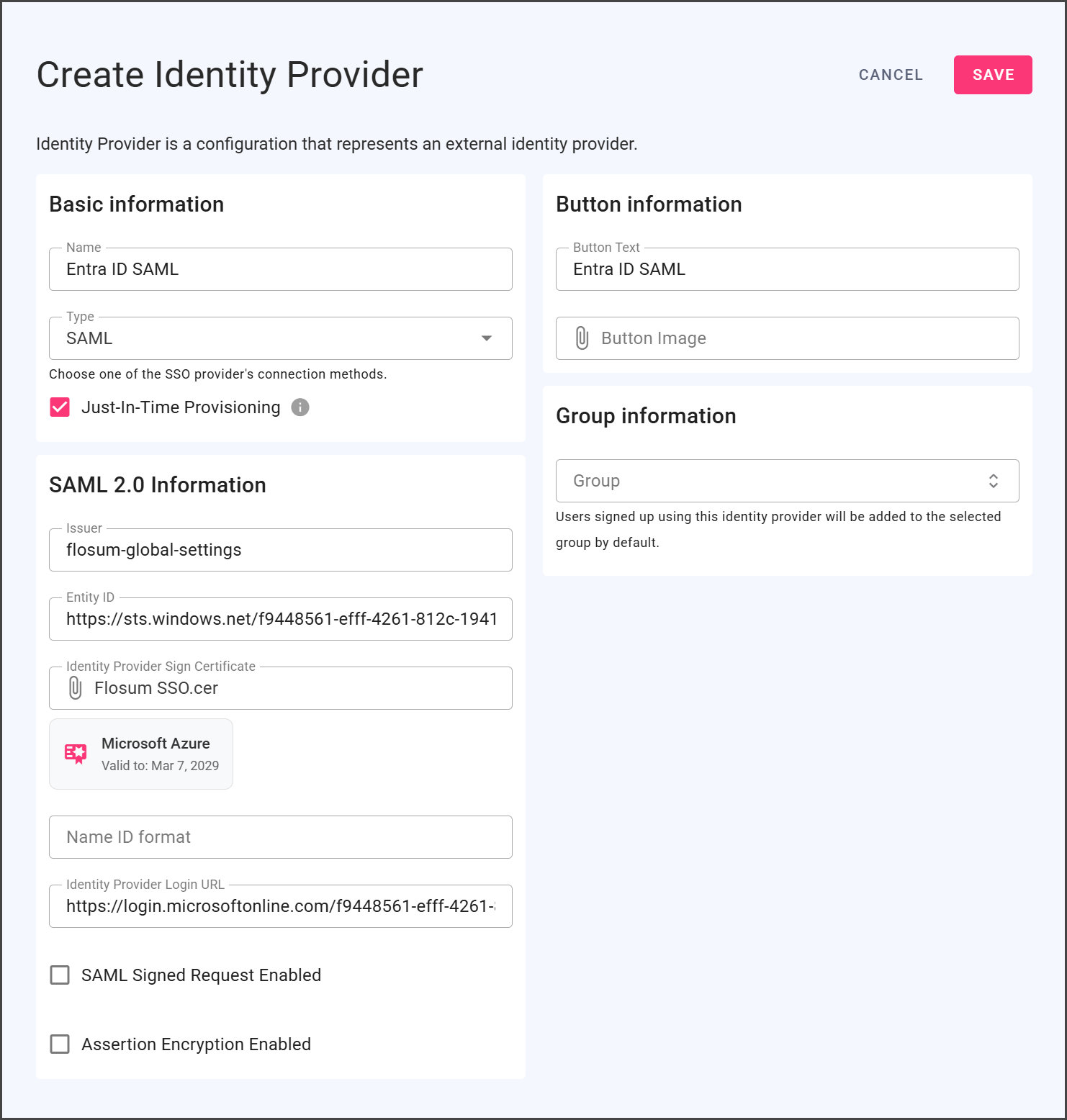Viewport: 1067px width, 1120px height.
Task: Click the Just-In-Time Provisioning info icon
Action: [x=300, y=407]
